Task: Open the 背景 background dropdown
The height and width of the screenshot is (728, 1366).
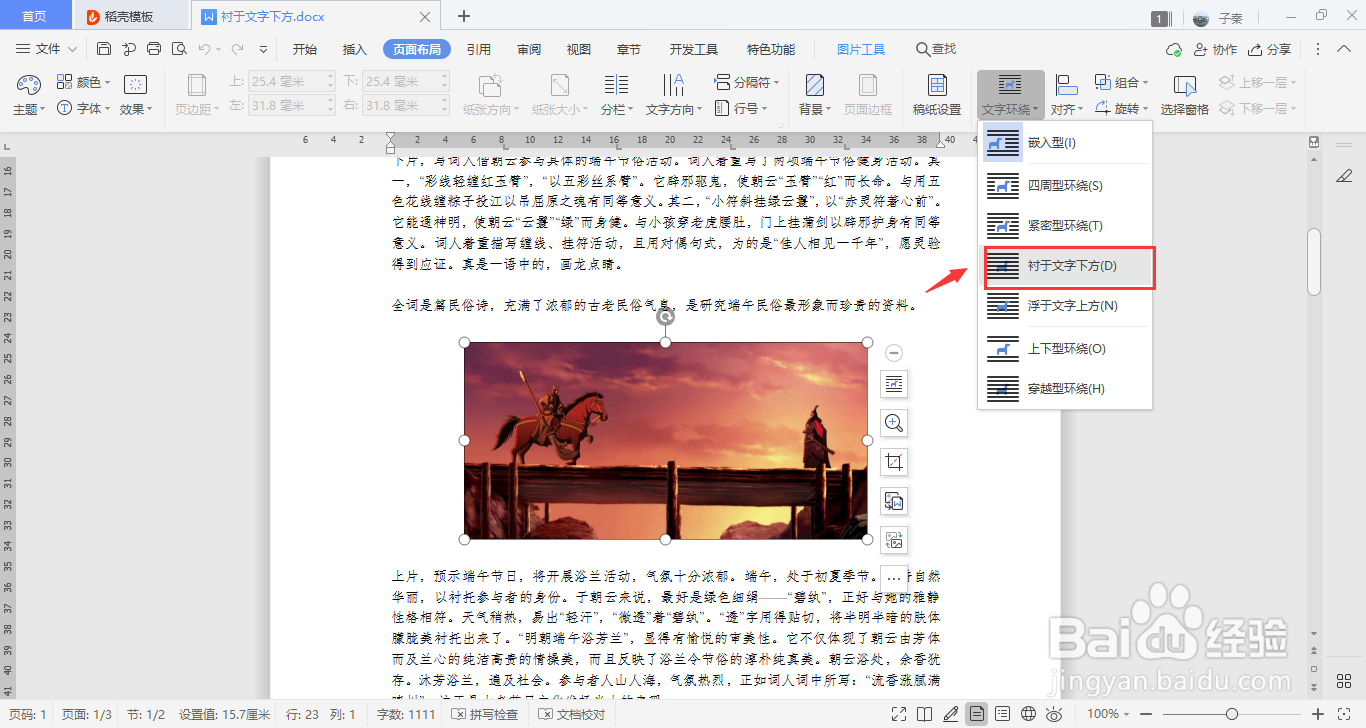Action: click(x=815, y=95)
